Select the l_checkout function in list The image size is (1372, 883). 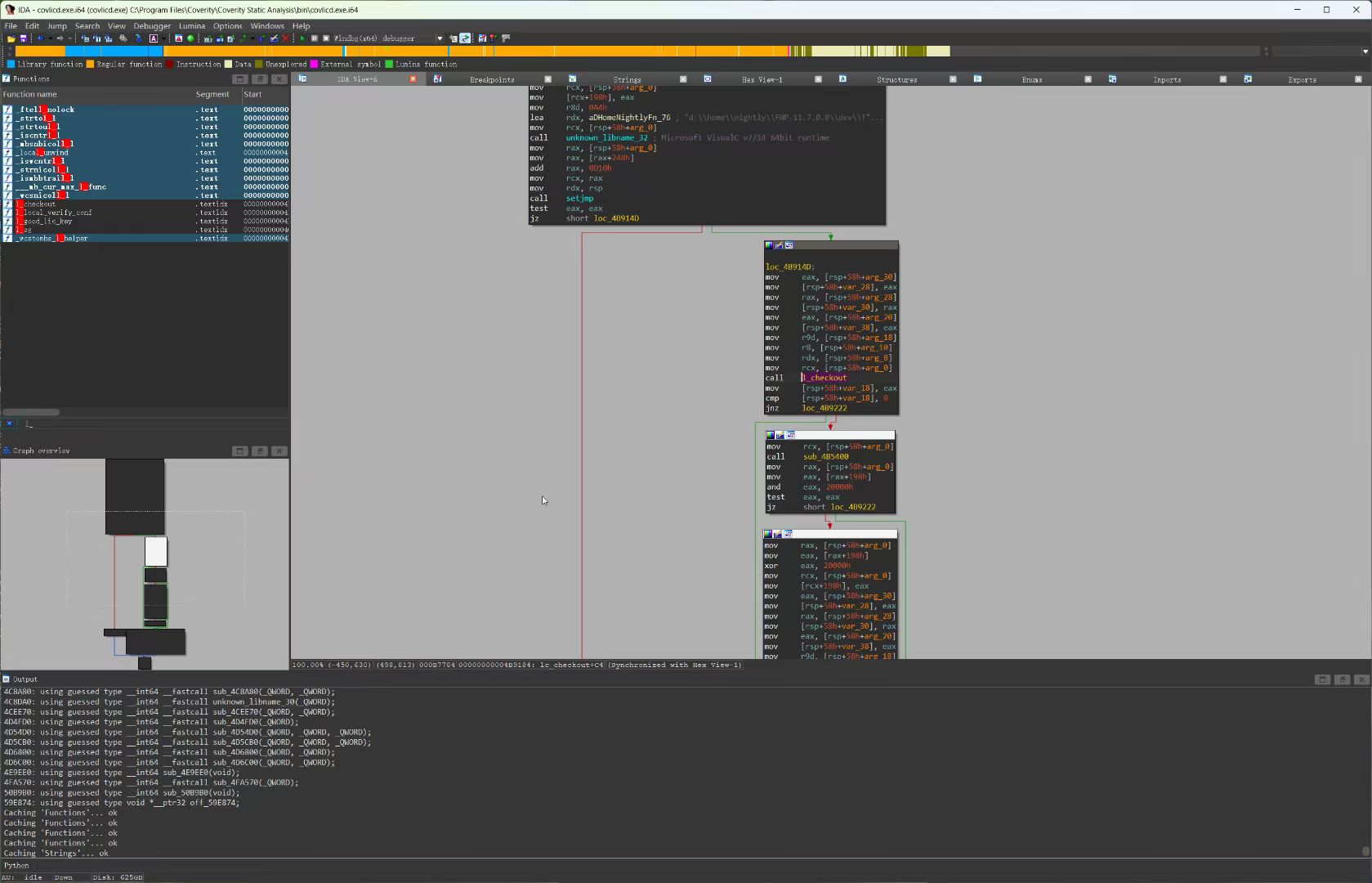[x=145, y=204]
